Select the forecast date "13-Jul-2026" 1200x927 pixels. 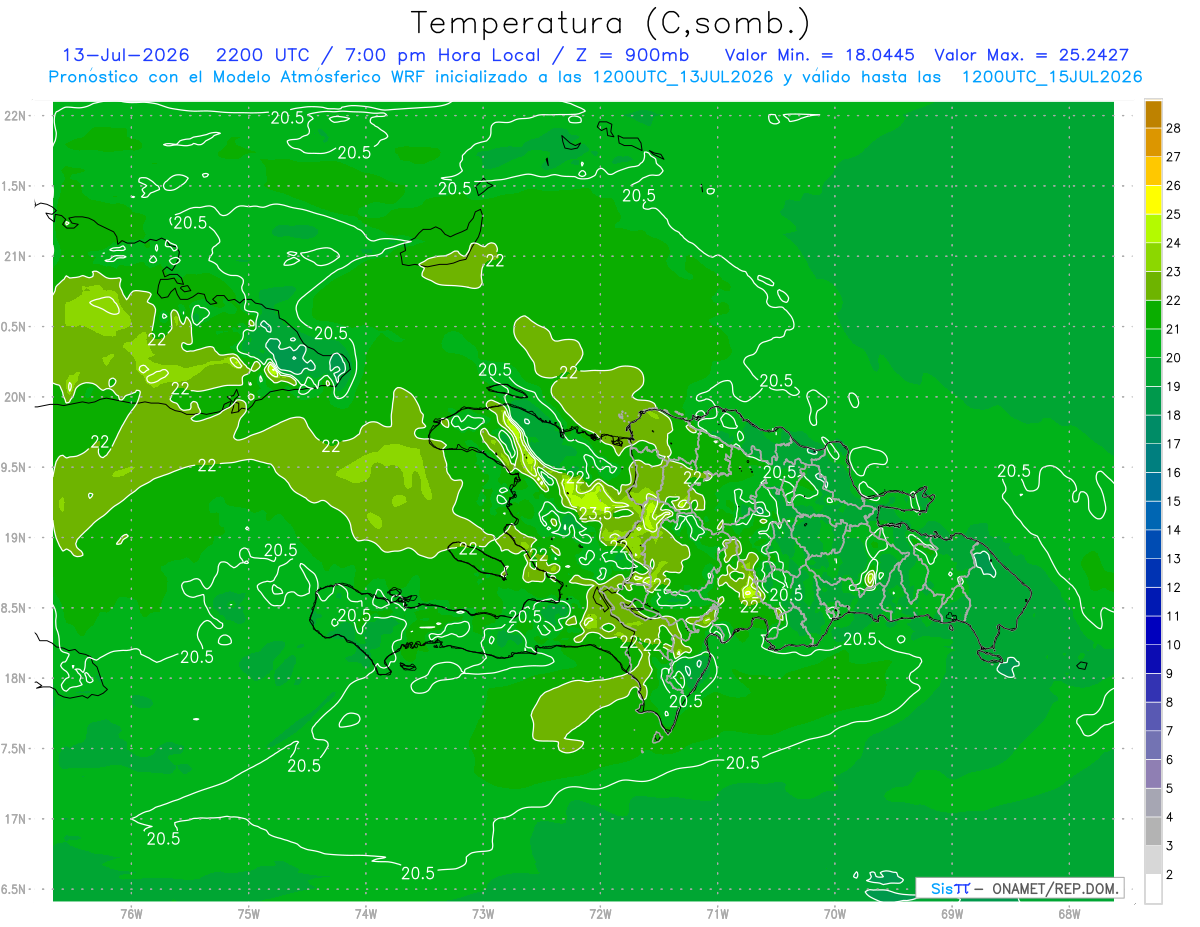pyautogui.click(x=126, y=55)
